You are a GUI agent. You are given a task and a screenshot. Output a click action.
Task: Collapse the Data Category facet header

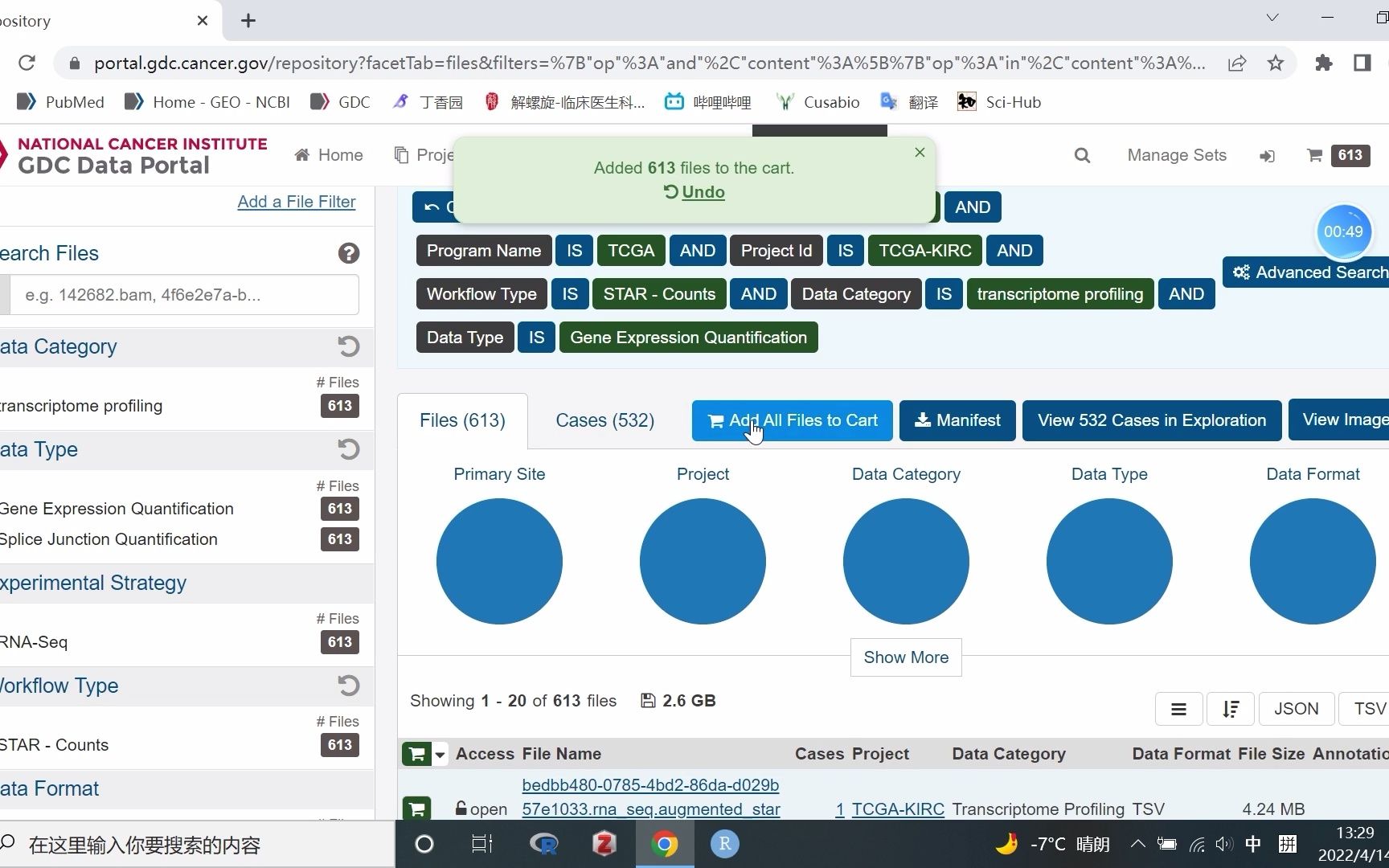click(x=58, y=346)
